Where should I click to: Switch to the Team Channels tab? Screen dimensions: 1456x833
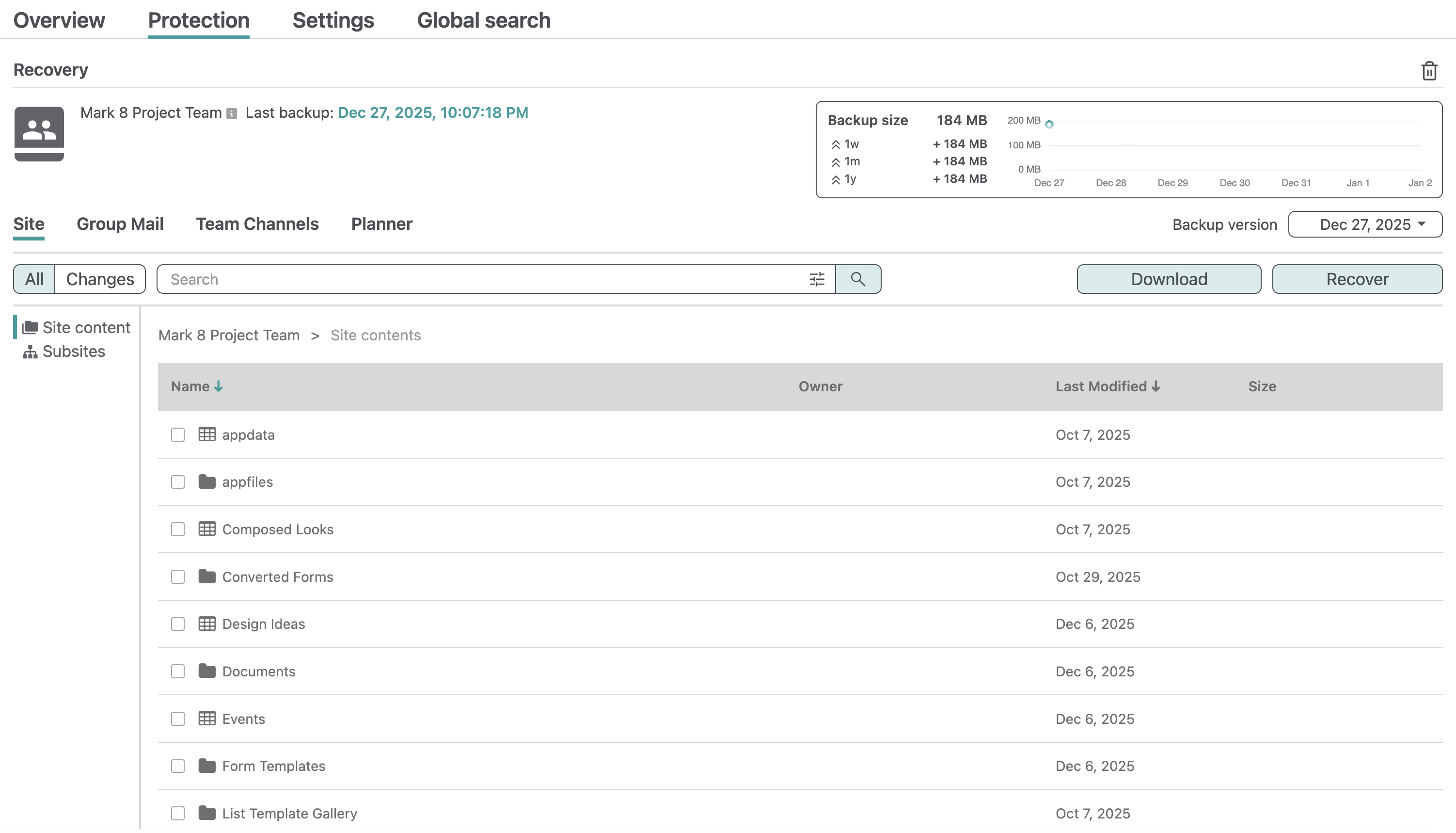coord(257,224)
